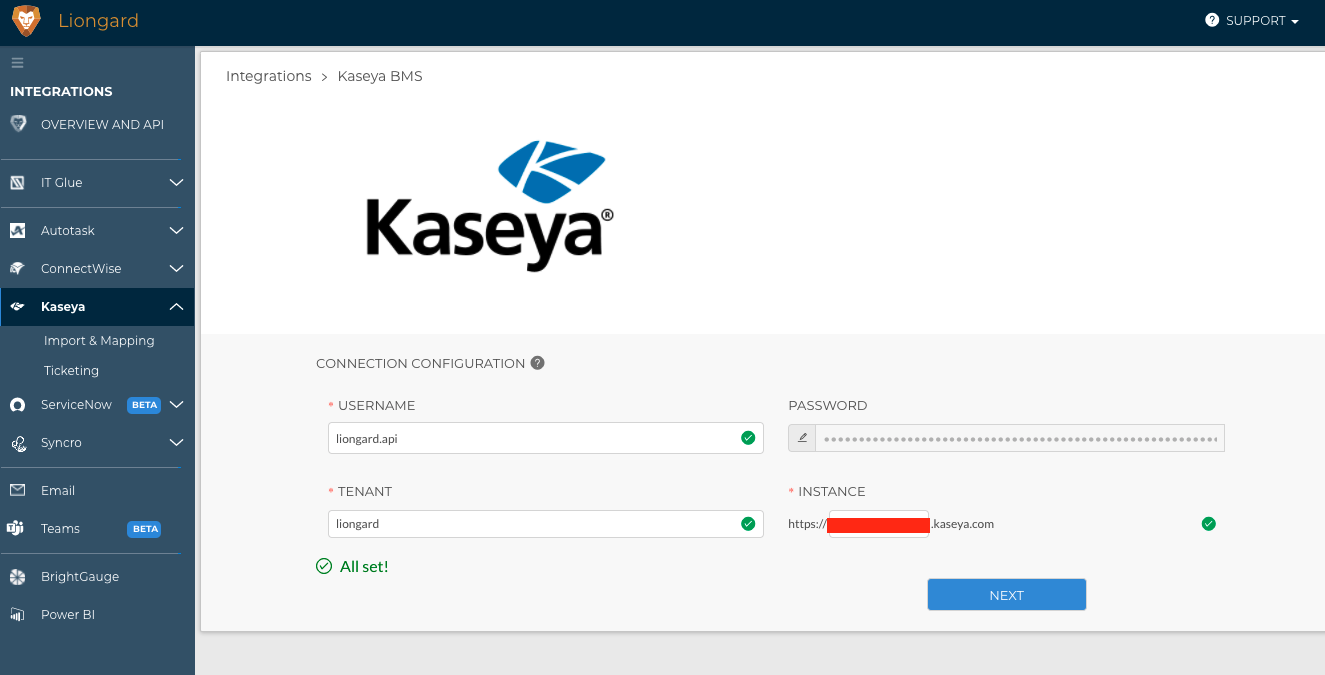Image resolution: width=1325 pixels, height=675 pixels.
Task: Click the password edit pencil icon
Action: coord(802,438)
